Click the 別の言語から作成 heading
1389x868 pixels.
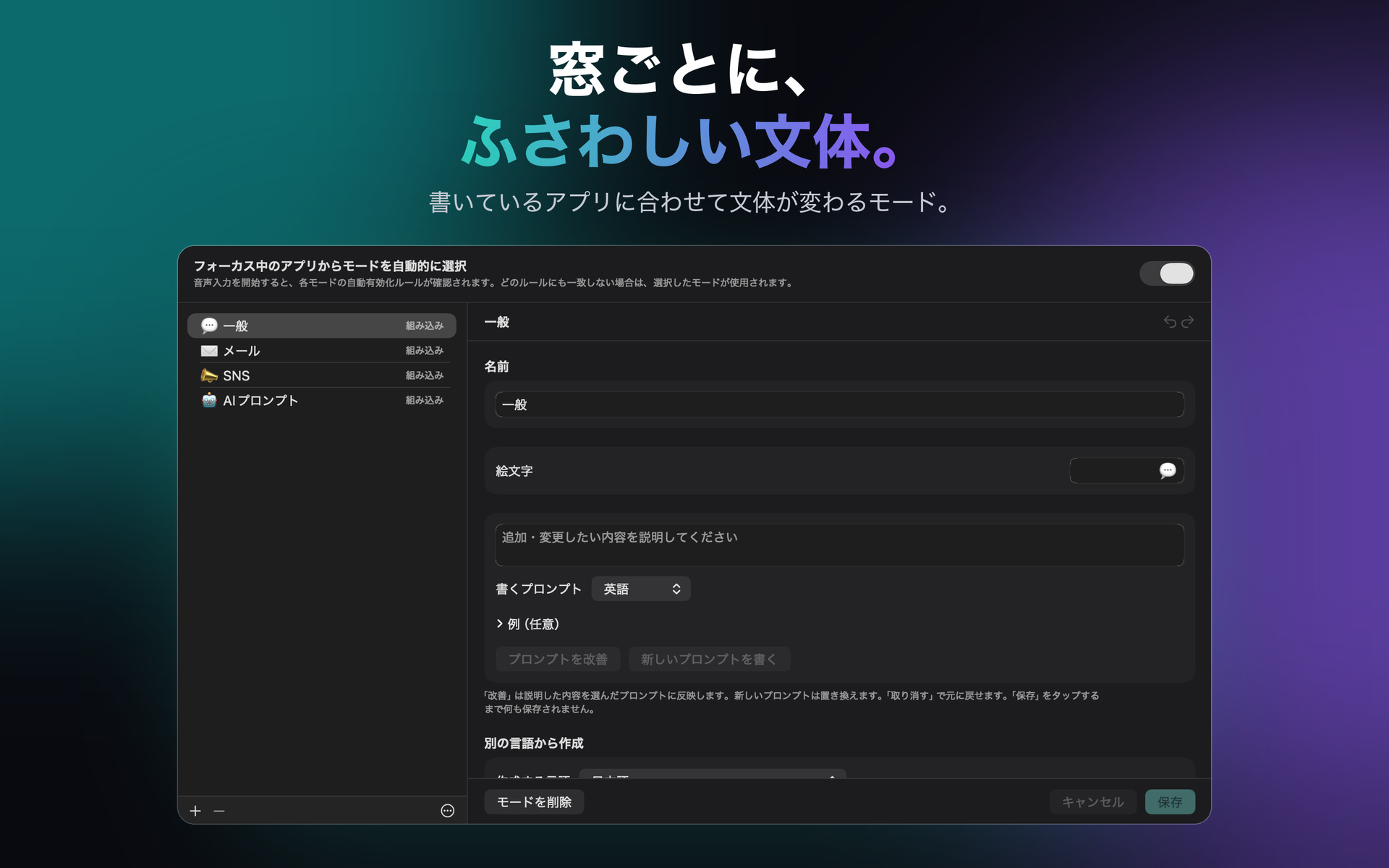pyautogui.click(x=534, y=743)
